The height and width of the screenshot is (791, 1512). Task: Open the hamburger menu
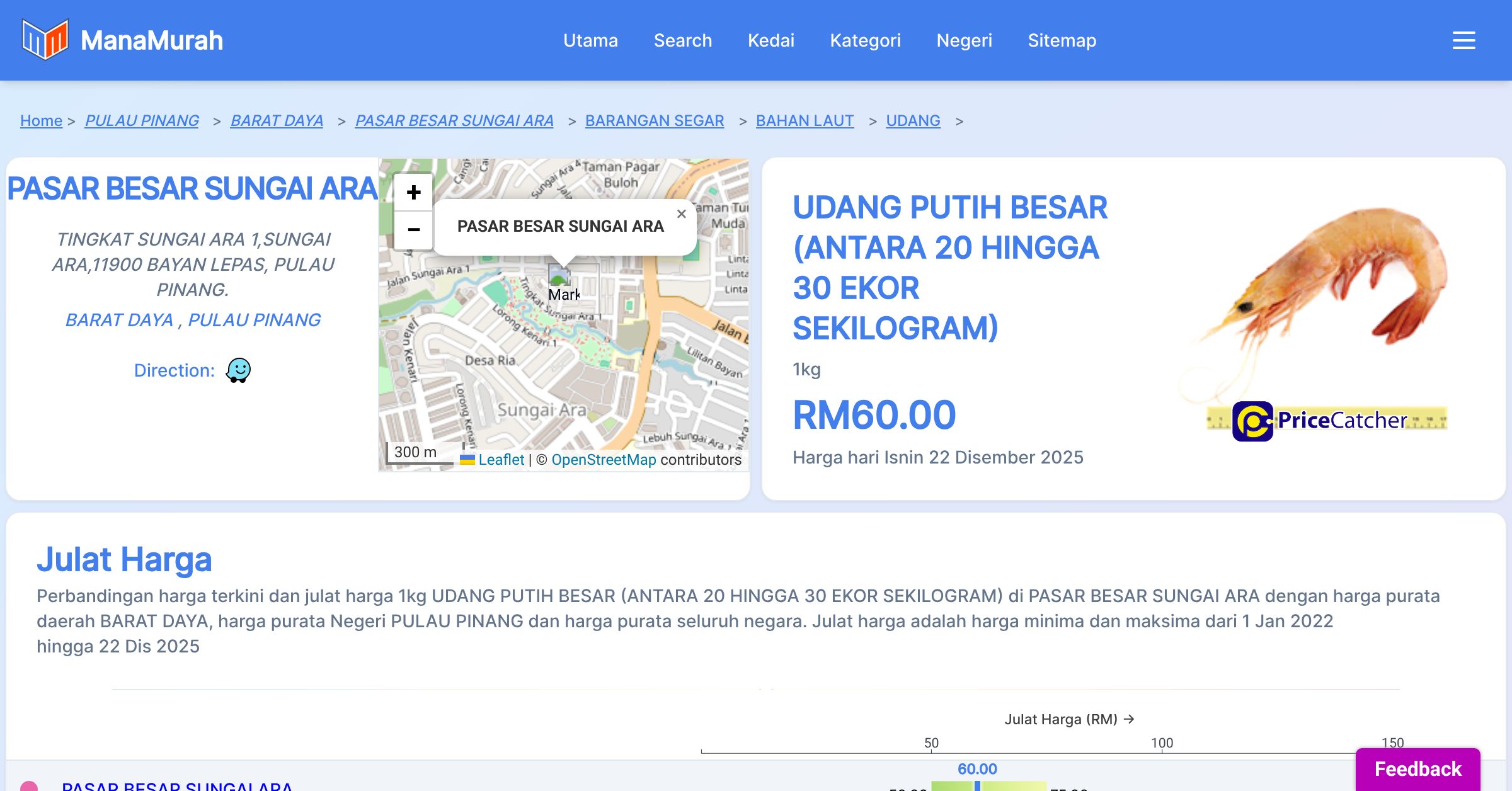(x=1463, y=40)
